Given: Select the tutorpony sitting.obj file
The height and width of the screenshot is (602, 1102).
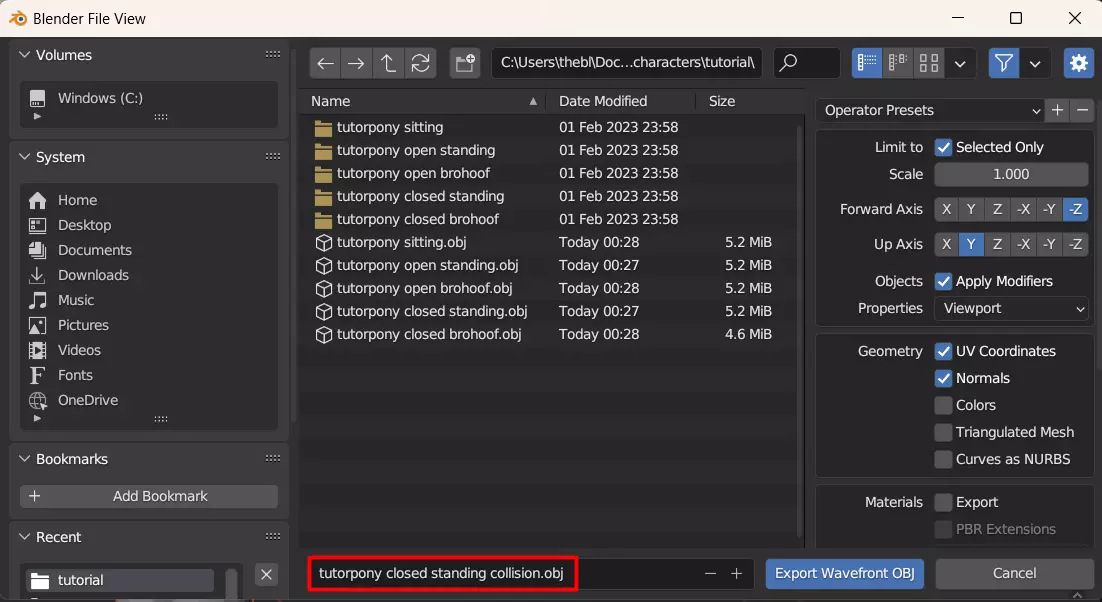Looking at the screenshot, I should click(401, 242).
